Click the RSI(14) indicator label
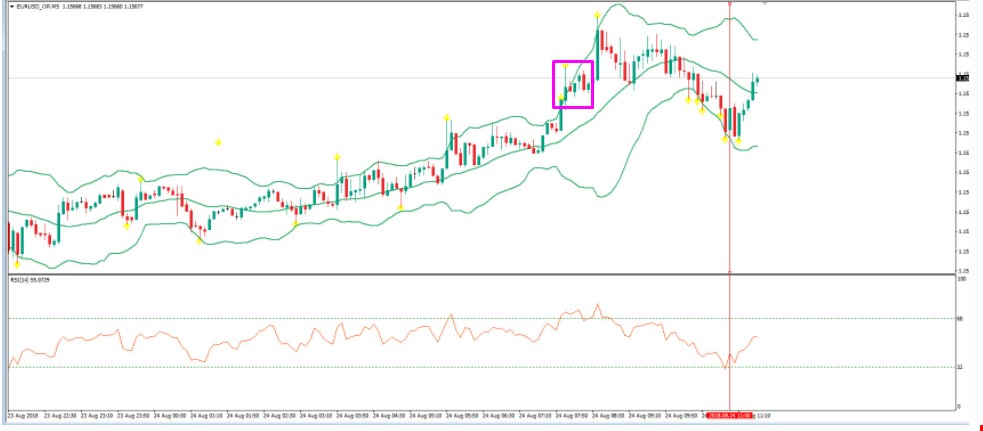The image size is (983, 431). (x=28, y=281)
